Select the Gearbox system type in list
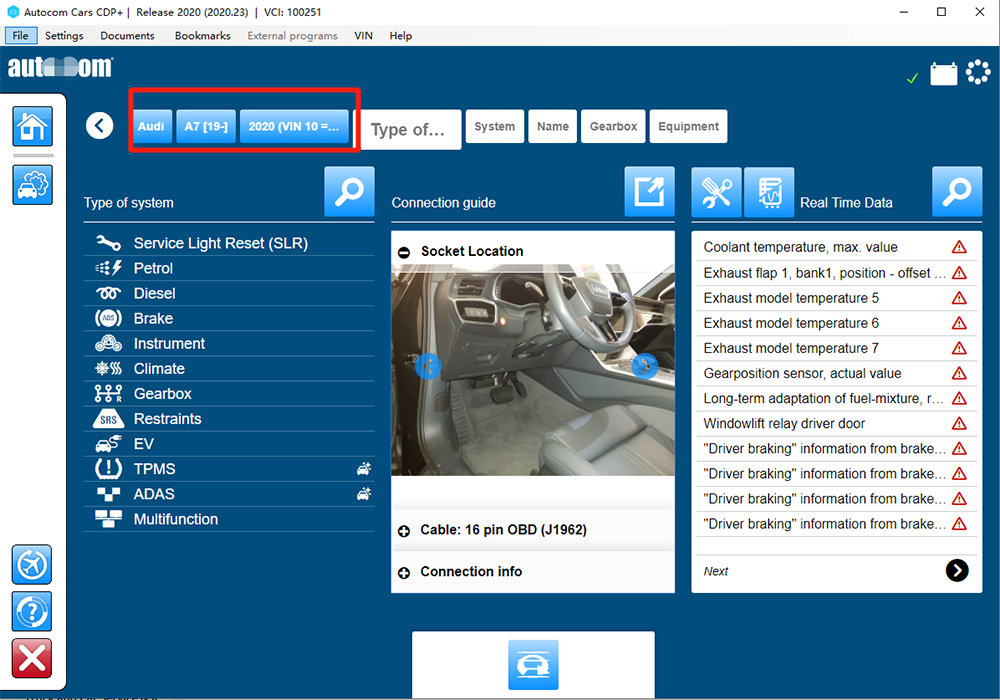 point(229,393)
